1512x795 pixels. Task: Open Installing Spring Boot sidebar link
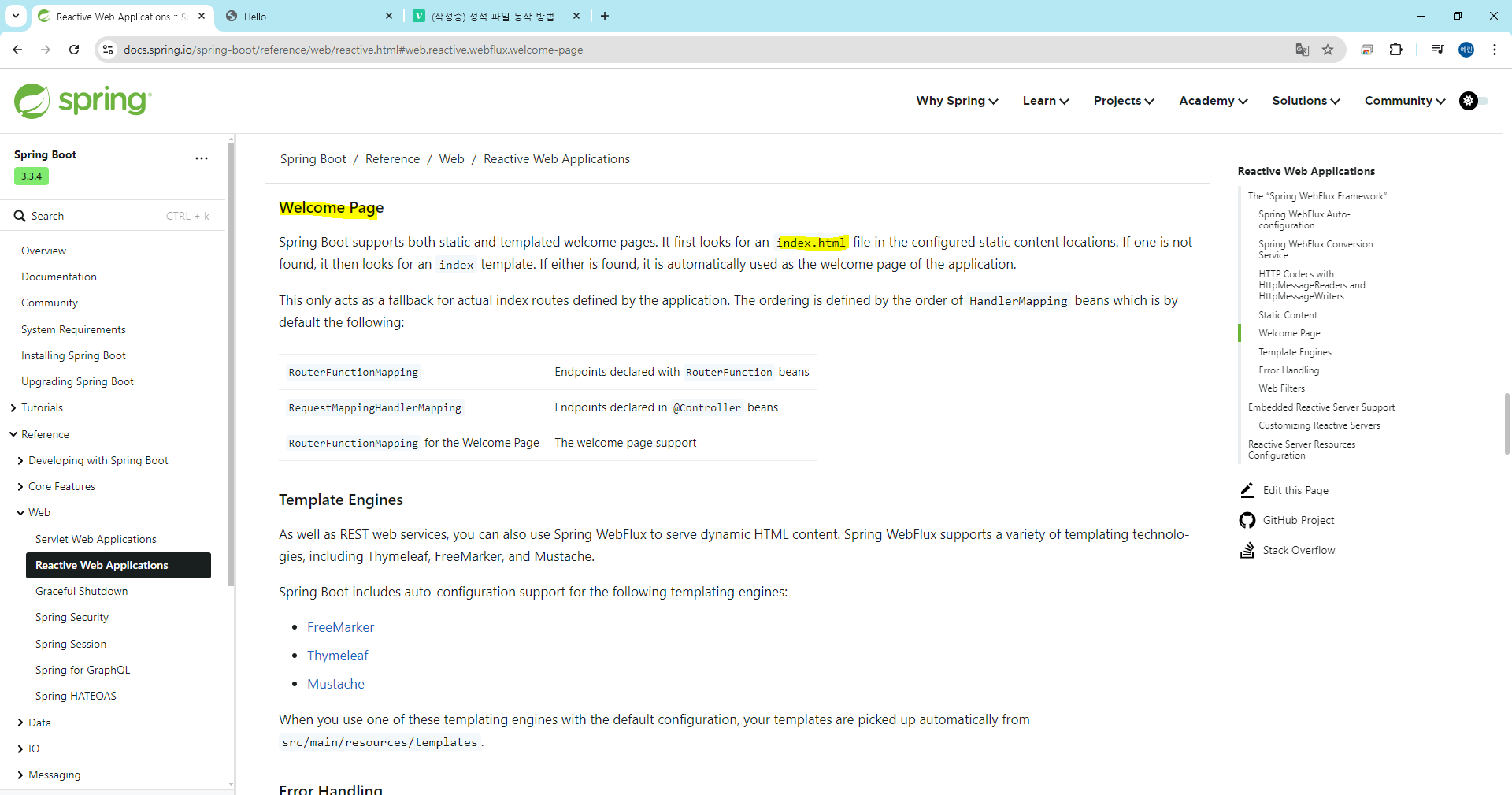pyautogui.click(x=73, y=355)
